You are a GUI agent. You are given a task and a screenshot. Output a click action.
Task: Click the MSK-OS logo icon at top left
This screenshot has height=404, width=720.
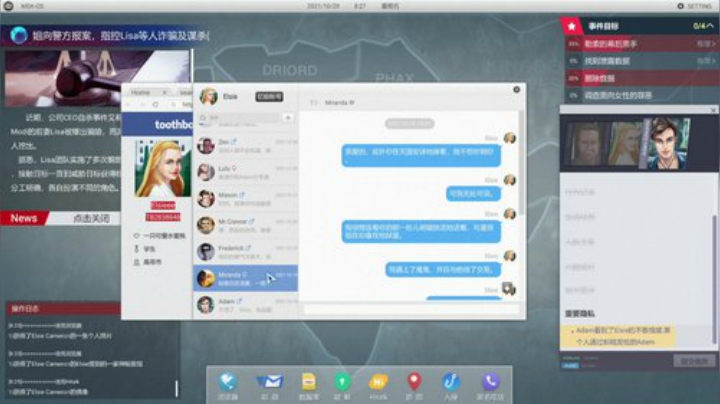coord(8,6)
